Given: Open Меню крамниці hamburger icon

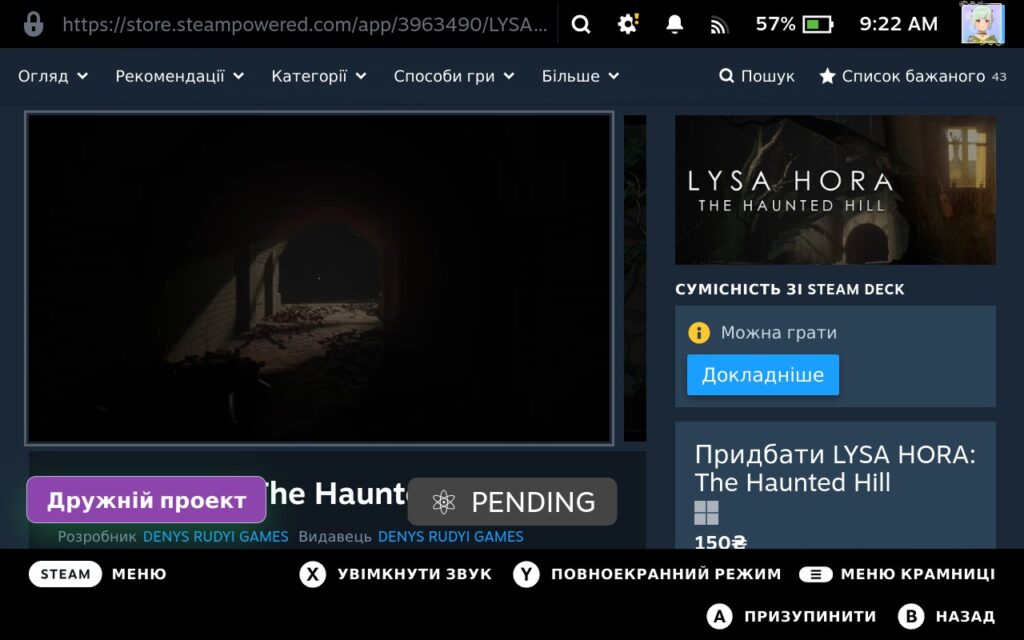Looking at the screenshot, I should (816, 574).
